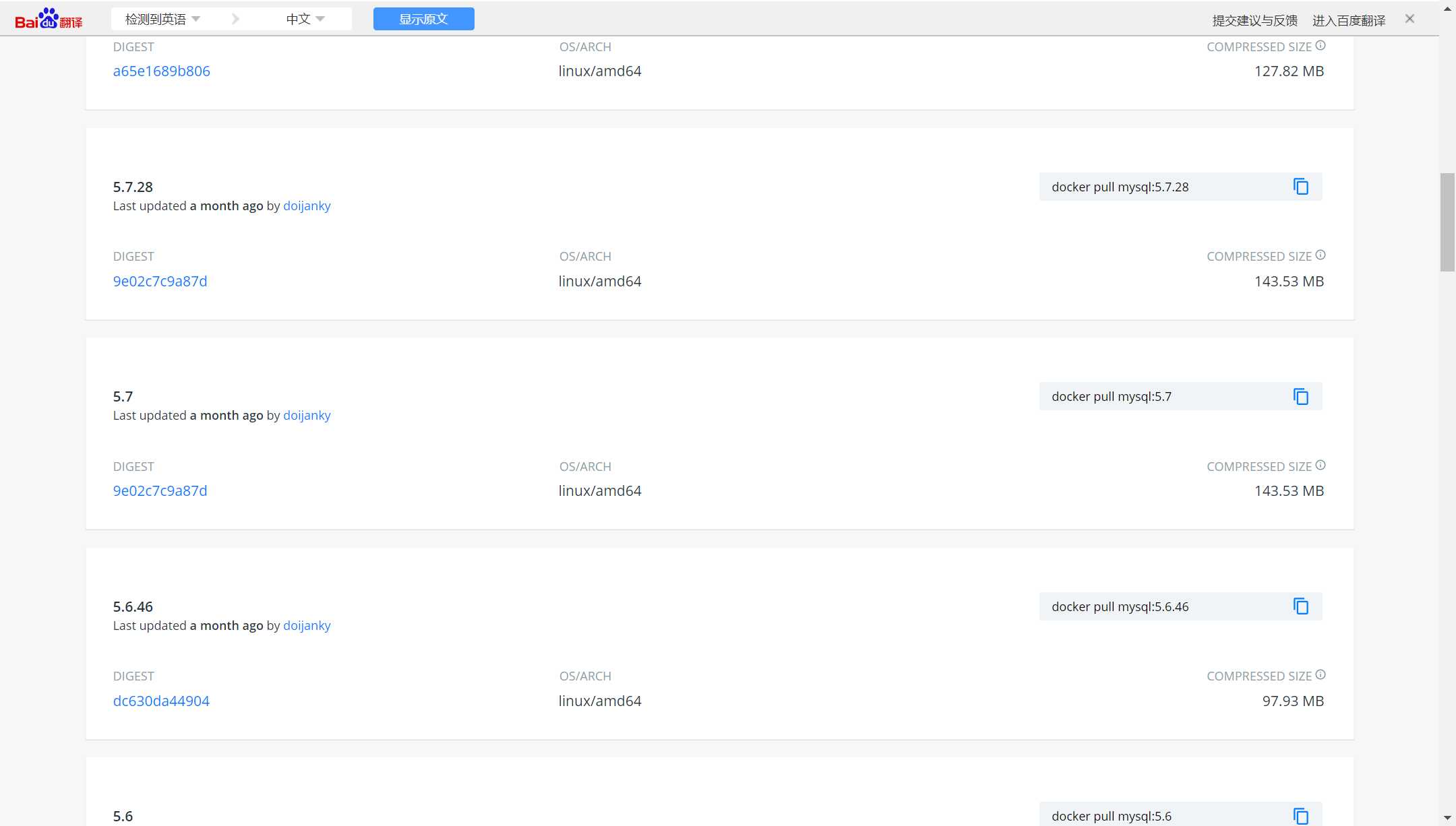Viewport: 1456px width, 826px height.
Task: Select the docker pull mysql:5.7.28 command text
Action: click(1120, 187)
